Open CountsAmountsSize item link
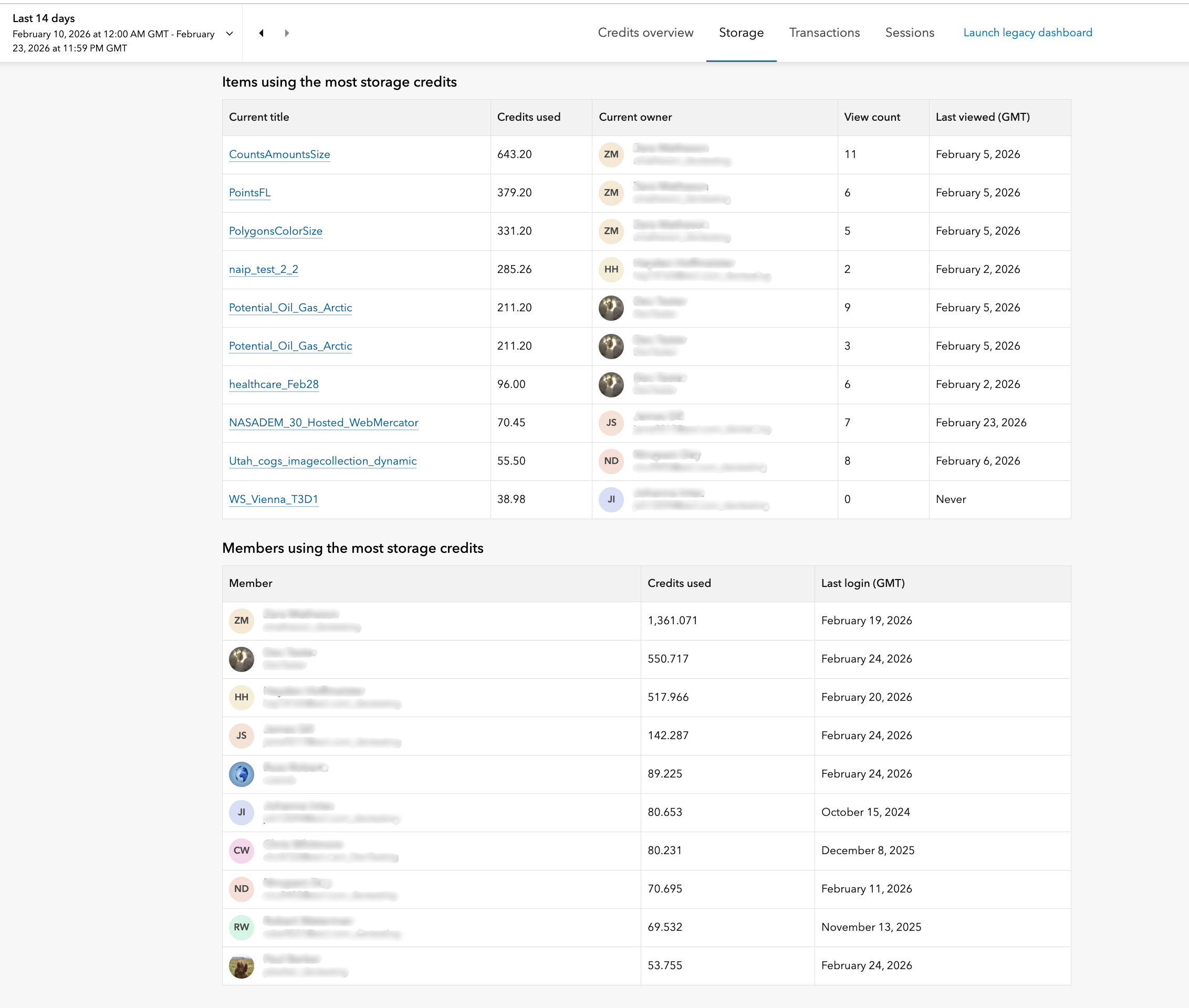Image resolution: width=1189 pixels, height=1008 pixels. click(279, 154)
